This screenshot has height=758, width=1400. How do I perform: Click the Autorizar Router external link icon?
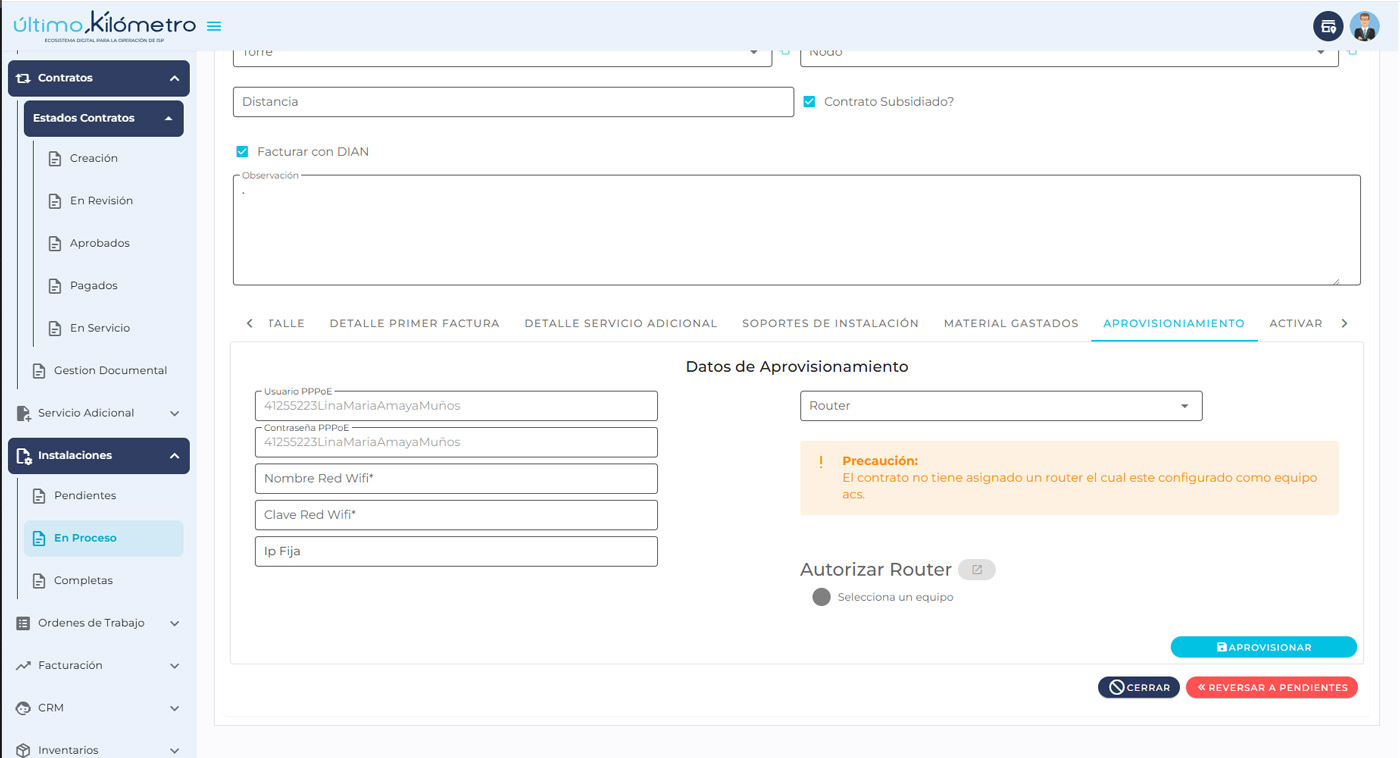point(977,570)
